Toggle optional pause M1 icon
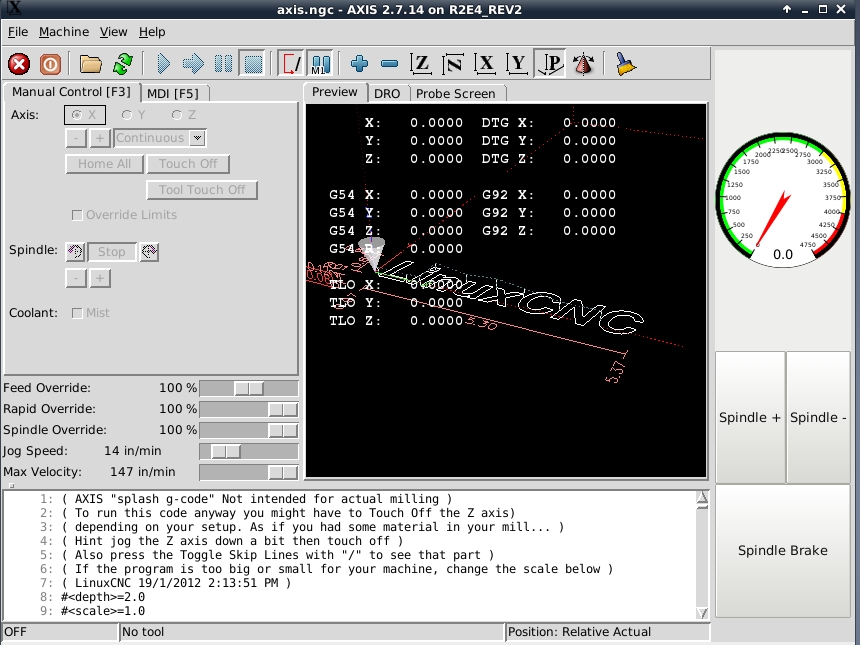The width and height of the screenshot is (860, 645). [x=320, y=64]
